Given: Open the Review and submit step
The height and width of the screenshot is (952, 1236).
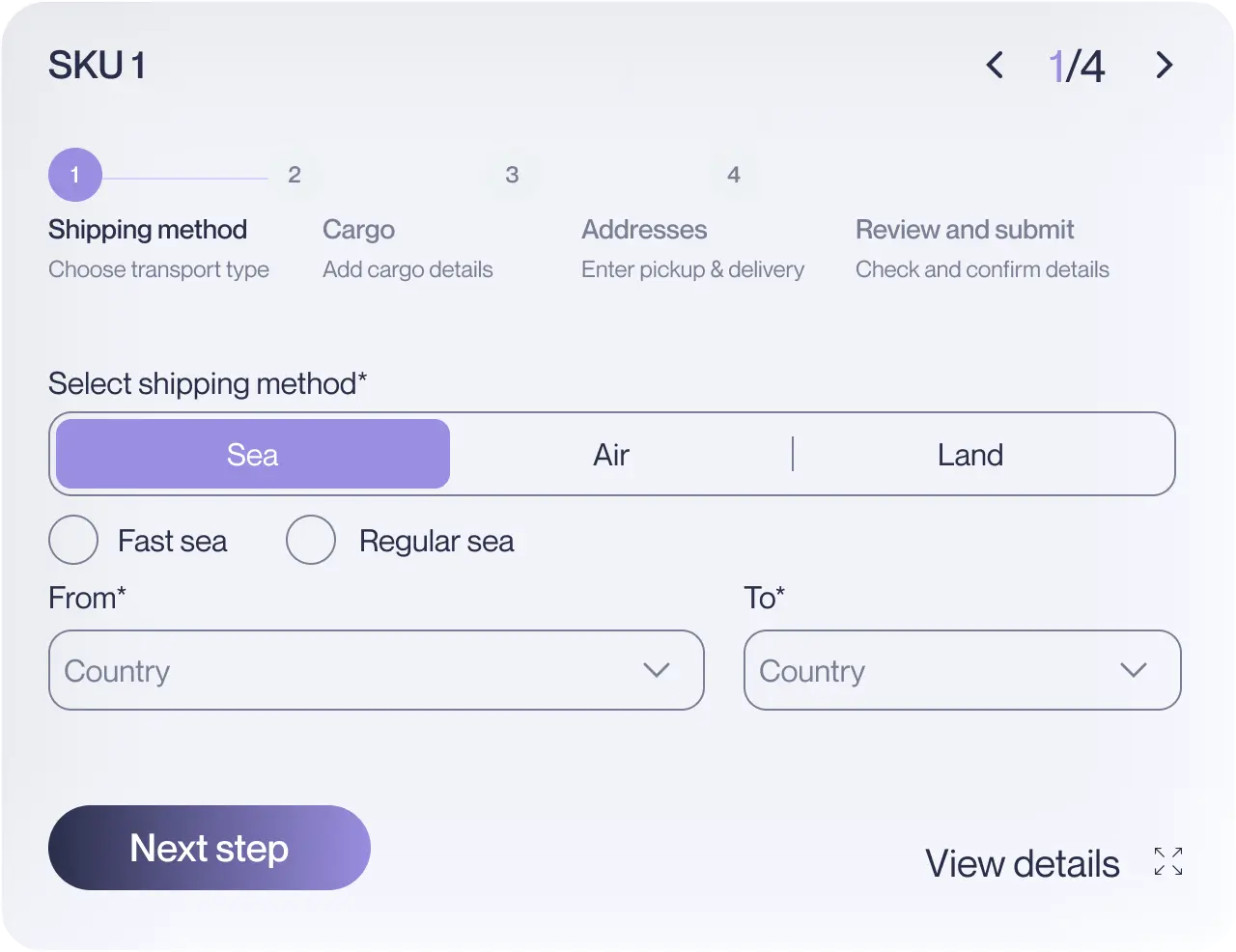Looking at the screenshot, I should pos(965,230).
